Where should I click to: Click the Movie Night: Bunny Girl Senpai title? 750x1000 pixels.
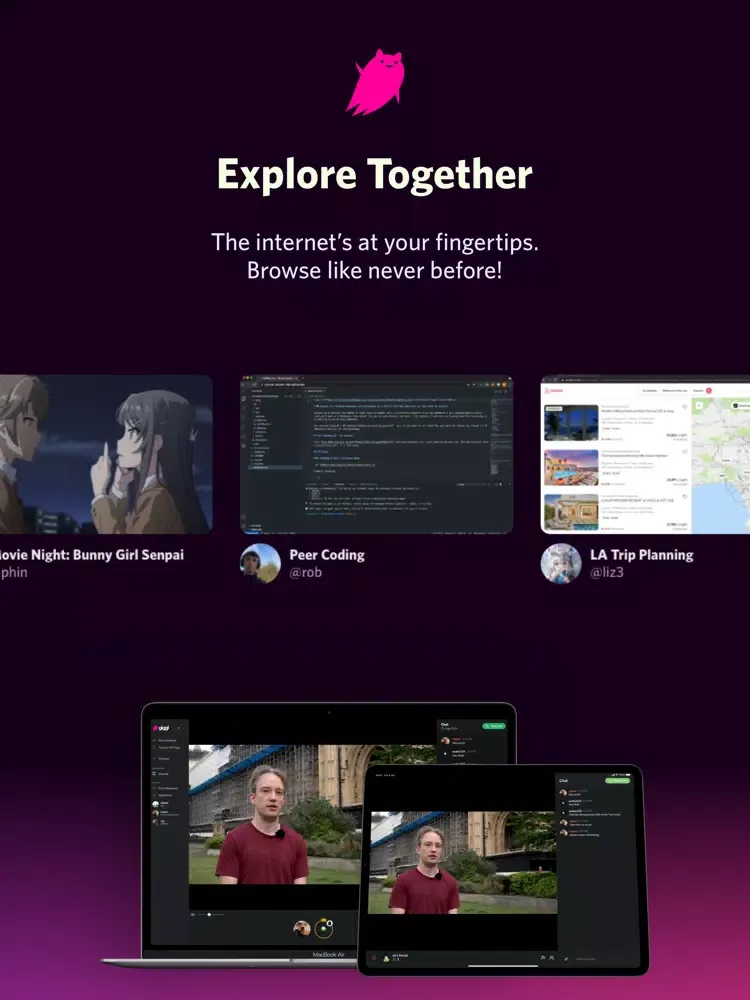click(x=92, y=555)
